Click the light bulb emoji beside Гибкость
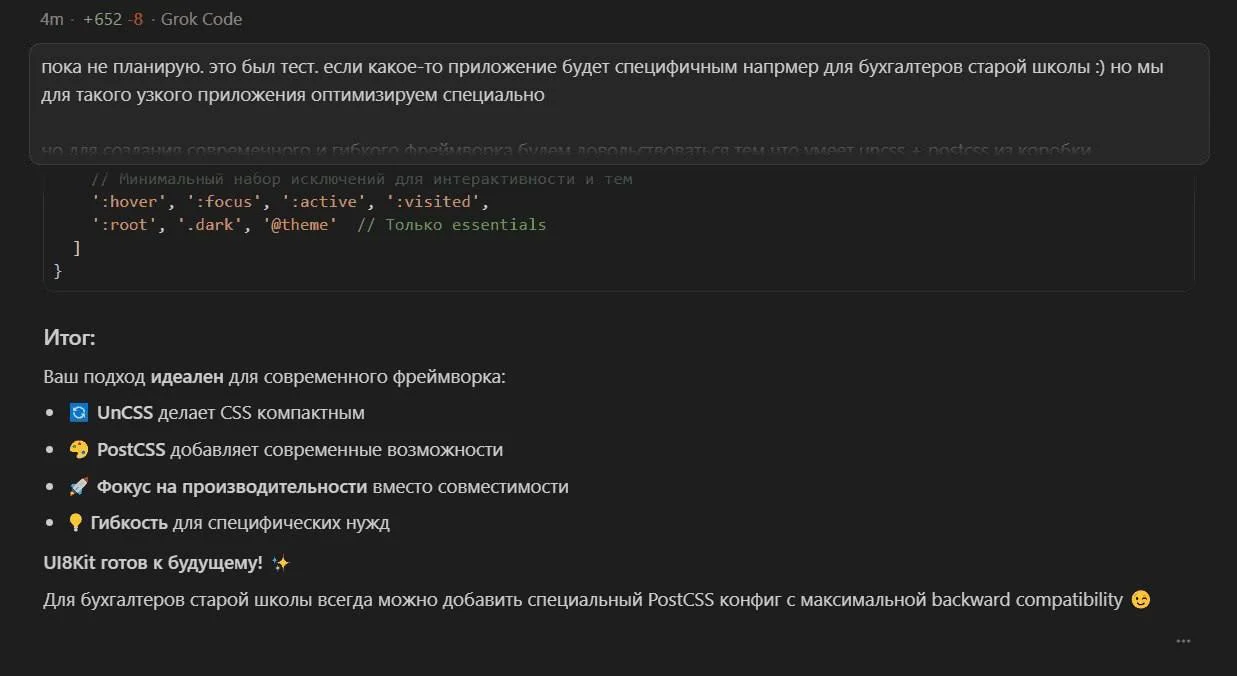Viewport: 1237px width, 676px height. pos(75,523)
